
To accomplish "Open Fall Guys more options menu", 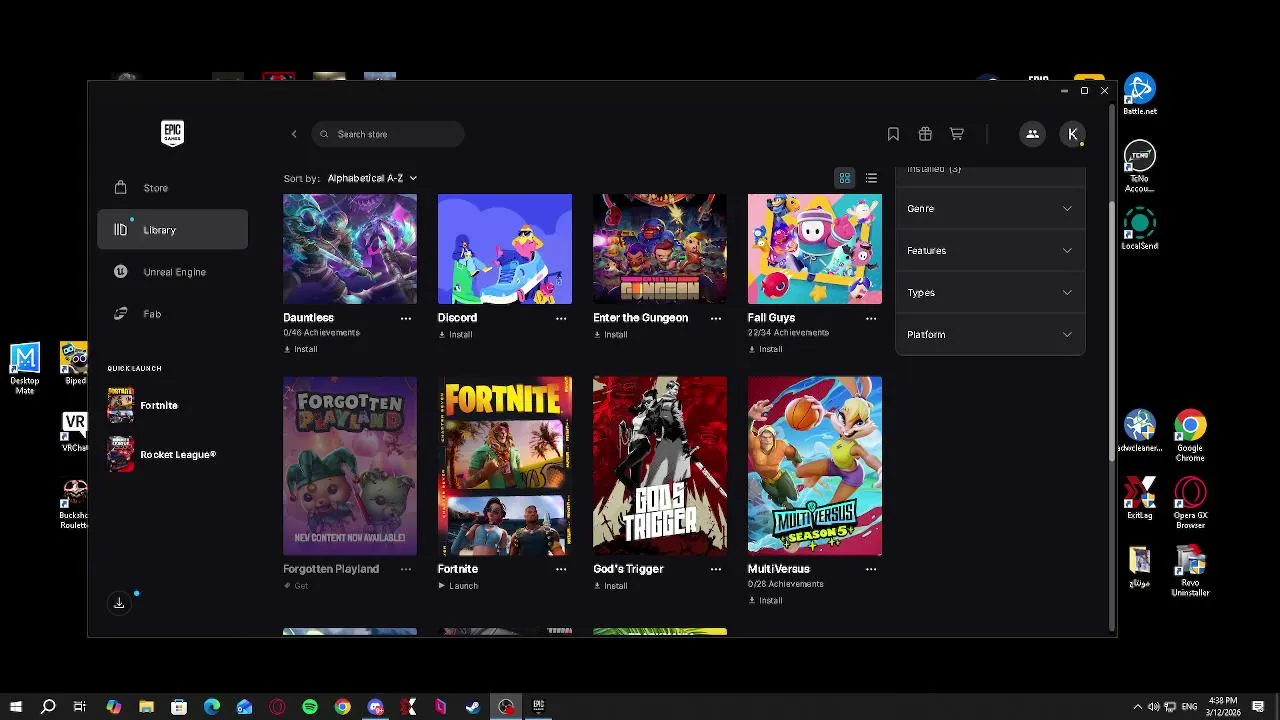I will pos(871,318).
